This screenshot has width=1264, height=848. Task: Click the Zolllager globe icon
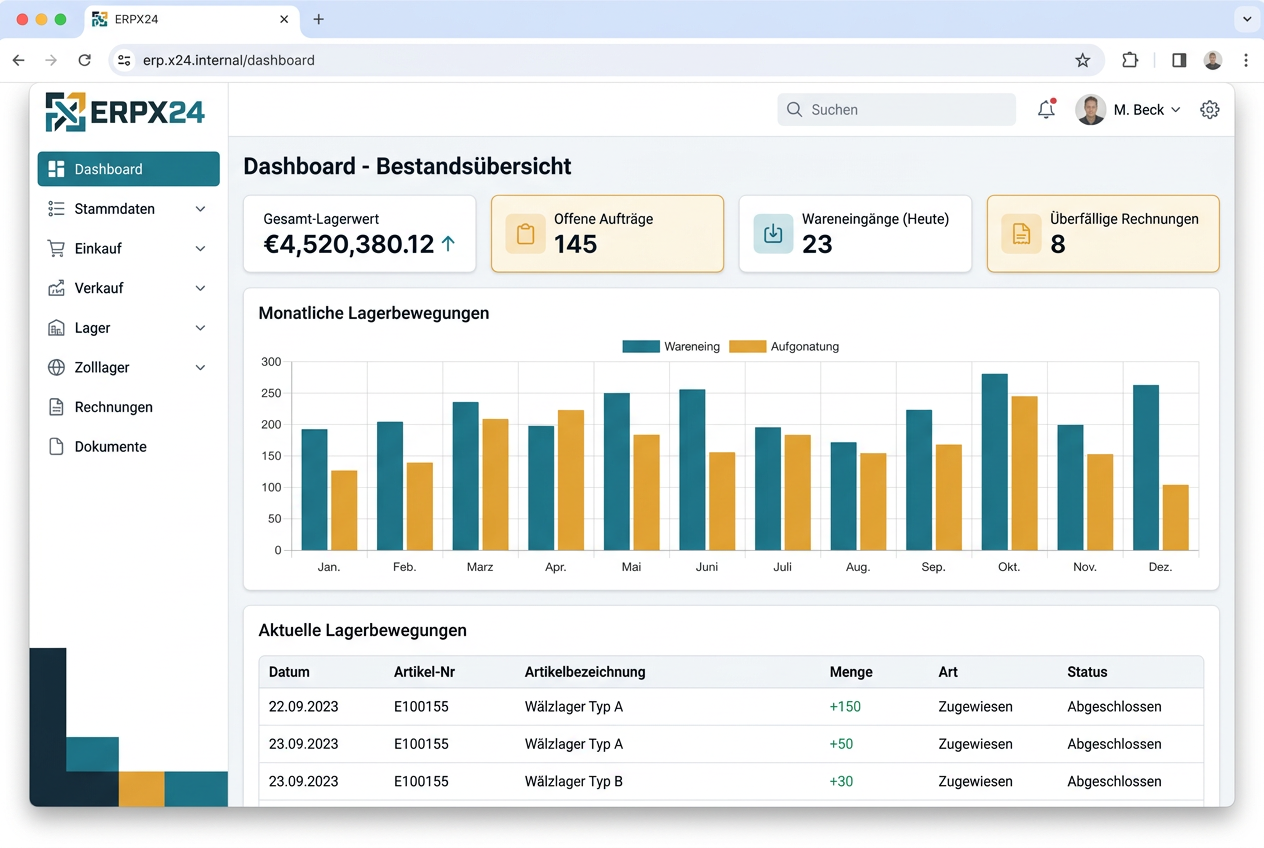click(56, 367)
